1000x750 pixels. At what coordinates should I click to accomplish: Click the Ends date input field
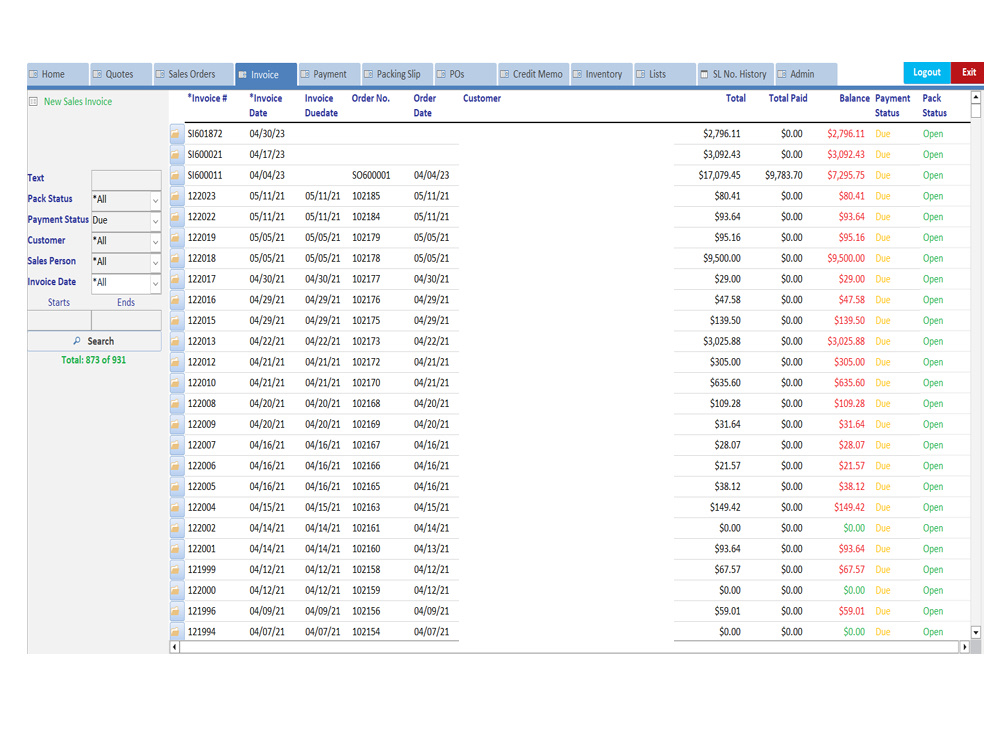click(126, 320)
